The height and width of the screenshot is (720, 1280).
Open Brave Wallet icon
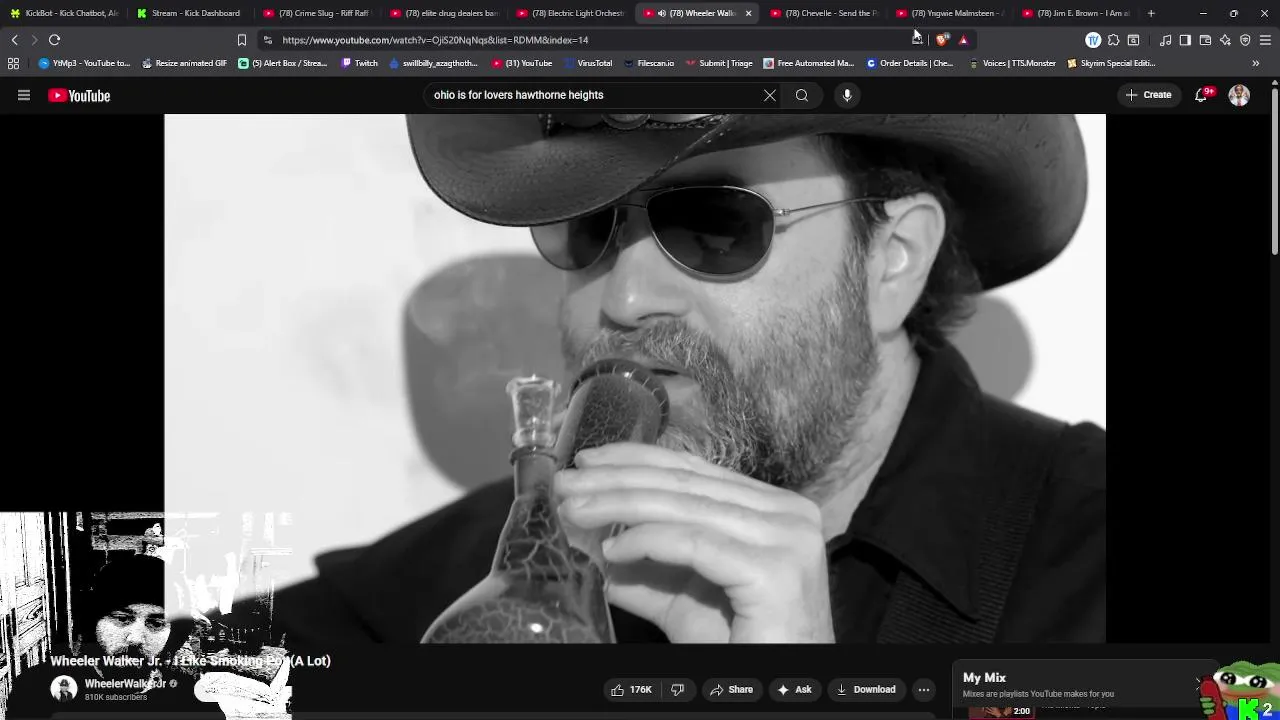[x=1205, y=40]
